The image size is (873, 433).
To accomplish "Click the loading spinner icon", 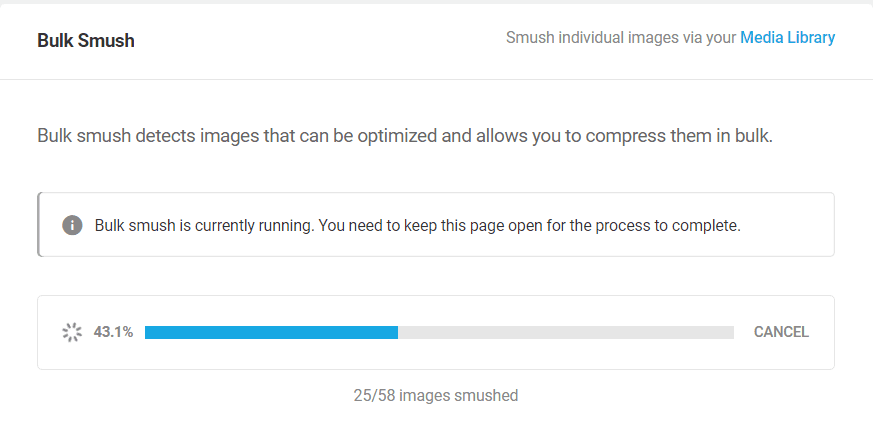I will 72,332.
